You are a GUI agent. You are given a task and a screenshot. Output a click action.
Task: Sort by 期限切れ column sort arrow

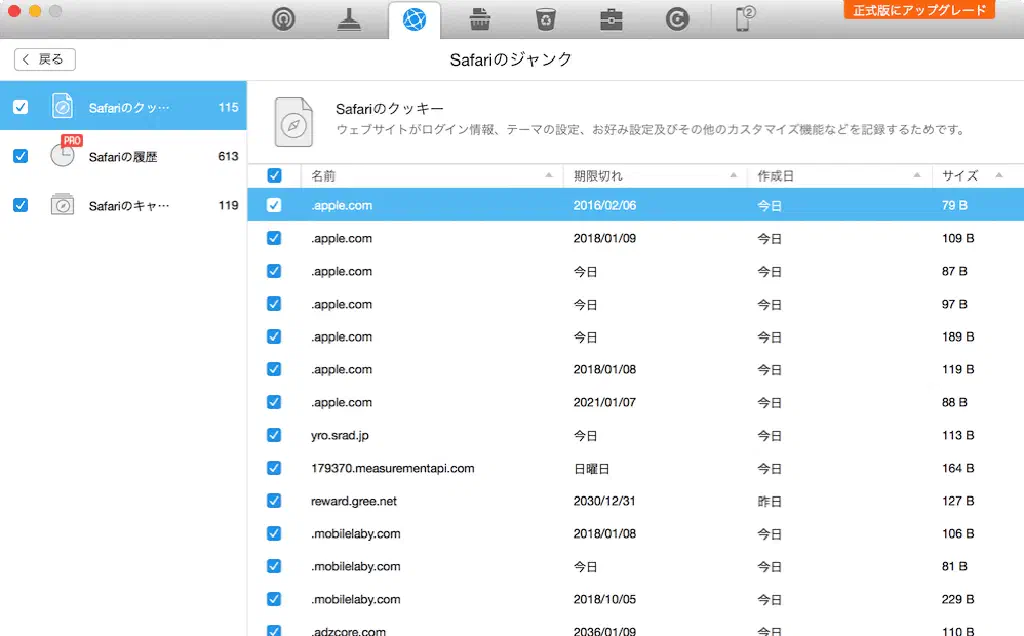tap(733, 176)
